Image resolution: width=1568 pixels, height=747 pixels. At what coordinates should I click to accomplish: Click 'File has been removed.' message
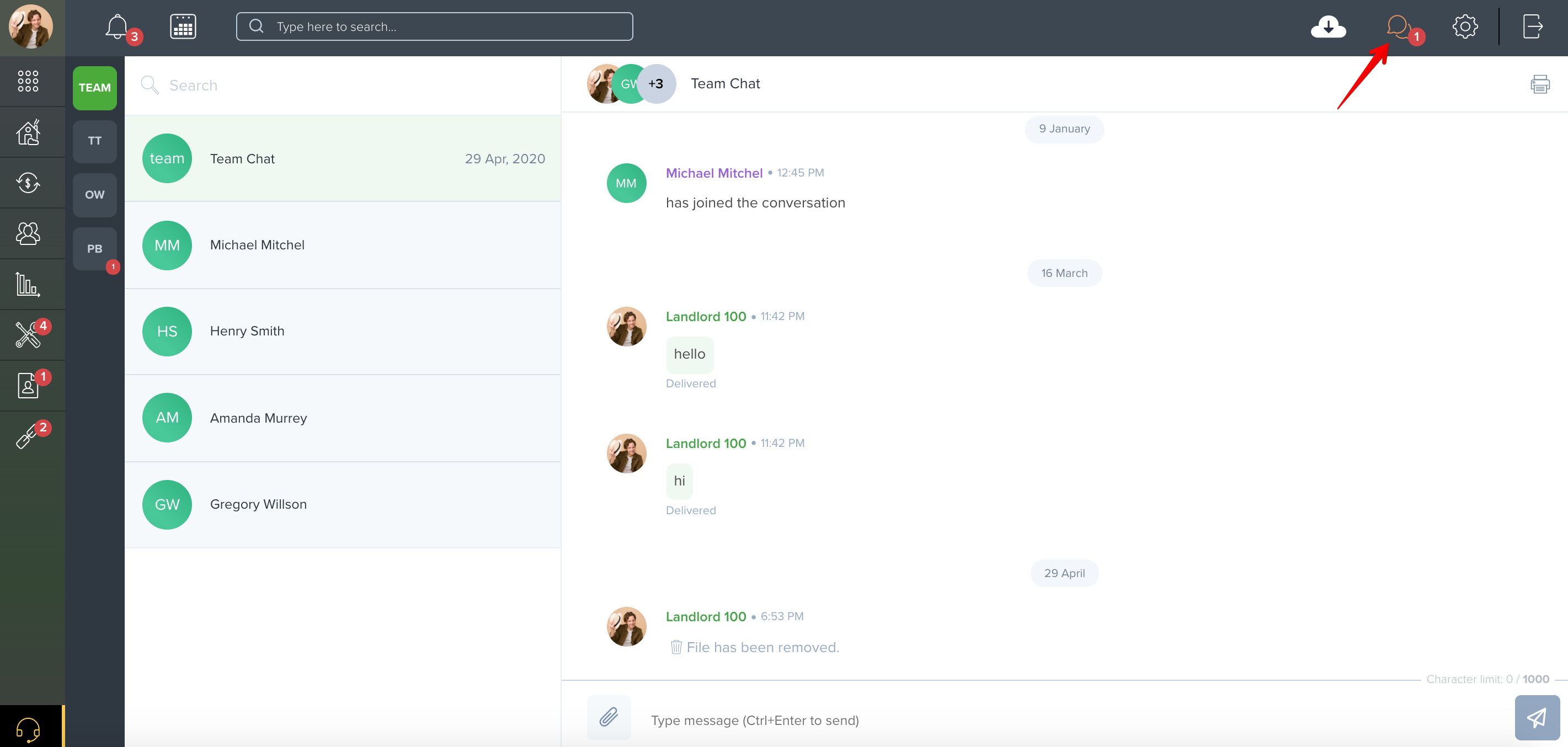point(762,647)
